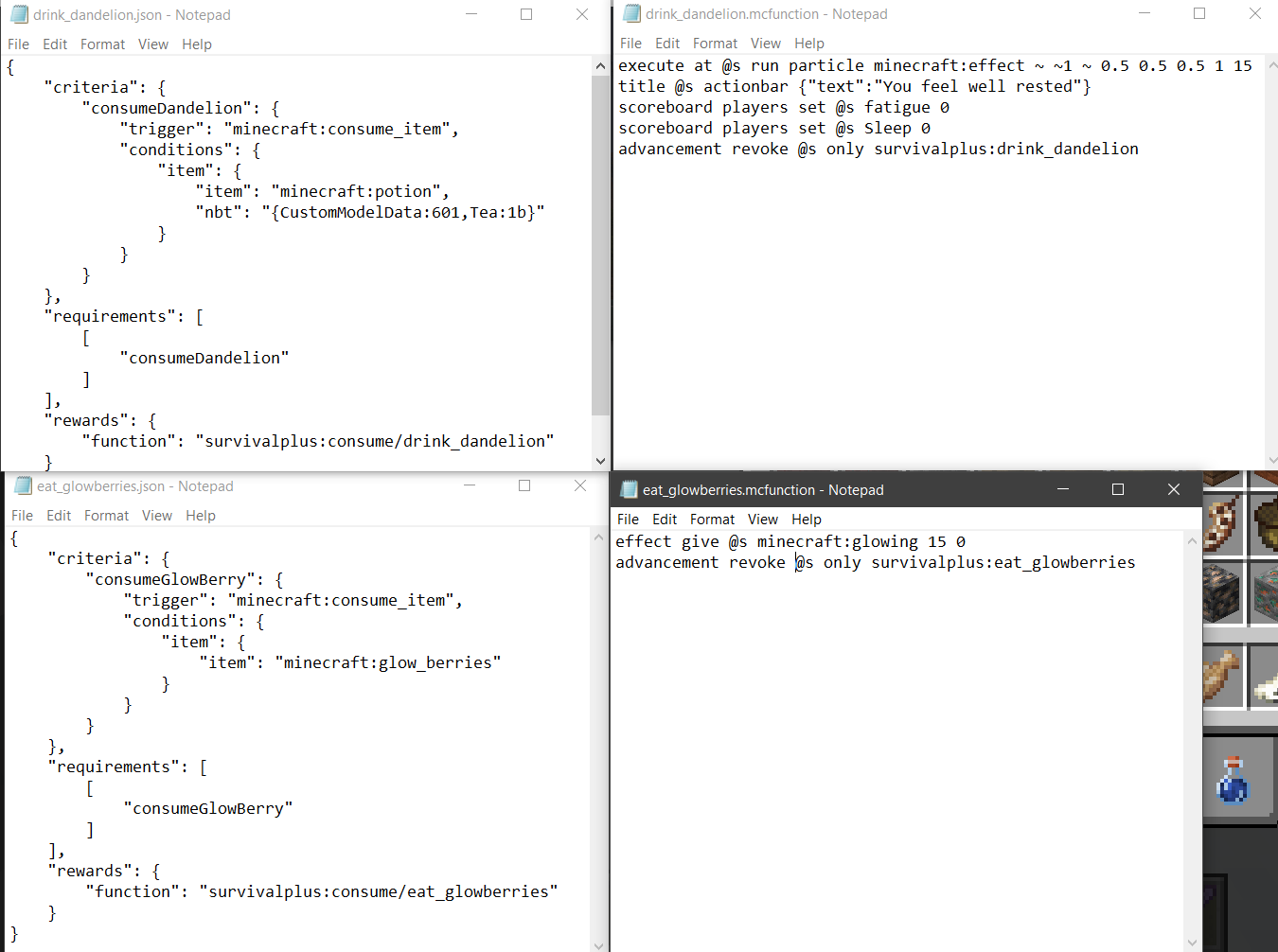Close the drink_dandelion.json Notepad window

[x=582, y=14]
